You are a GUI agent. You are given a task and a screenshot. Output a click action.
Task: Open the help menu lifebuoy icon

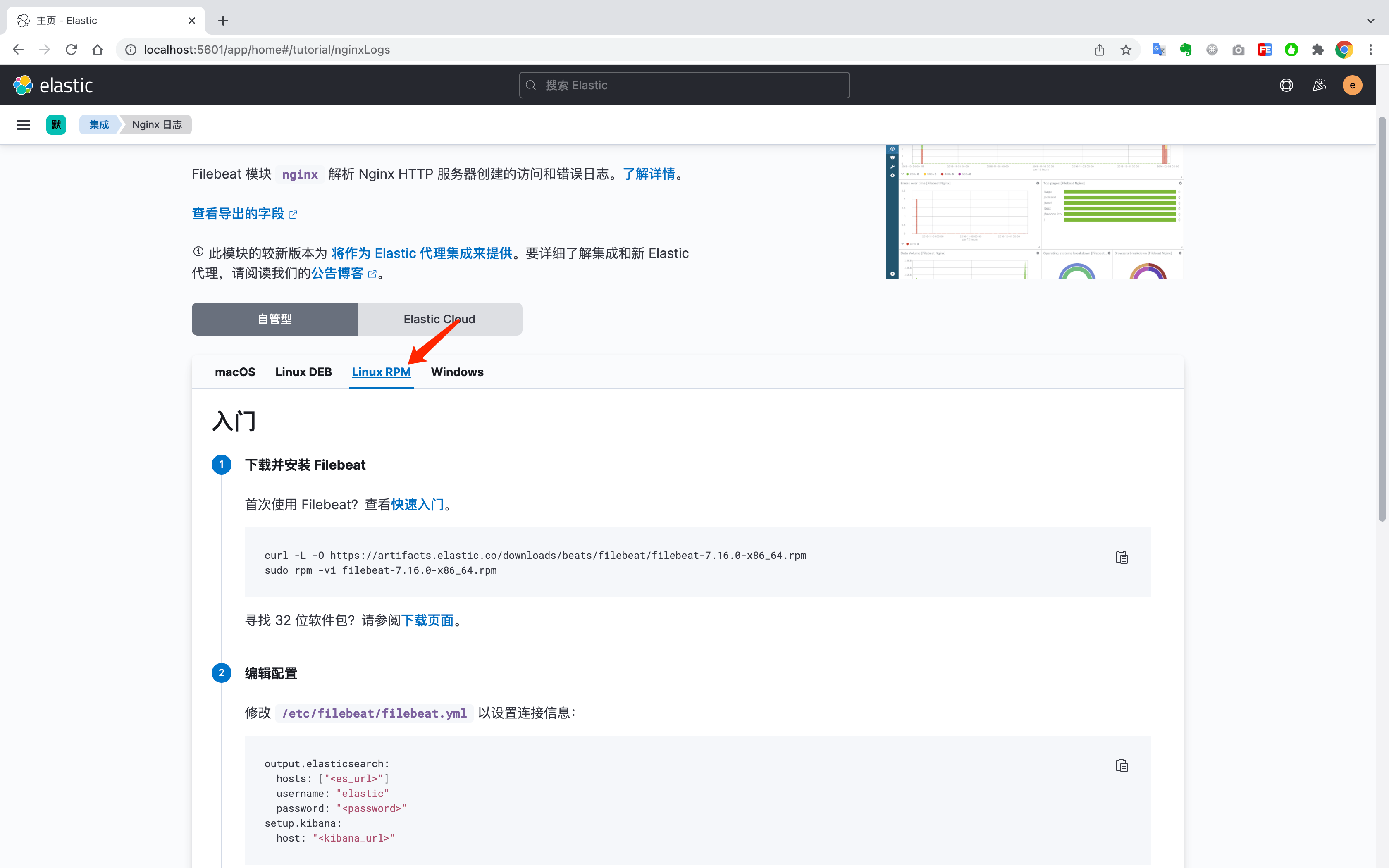coord(1286,85)
